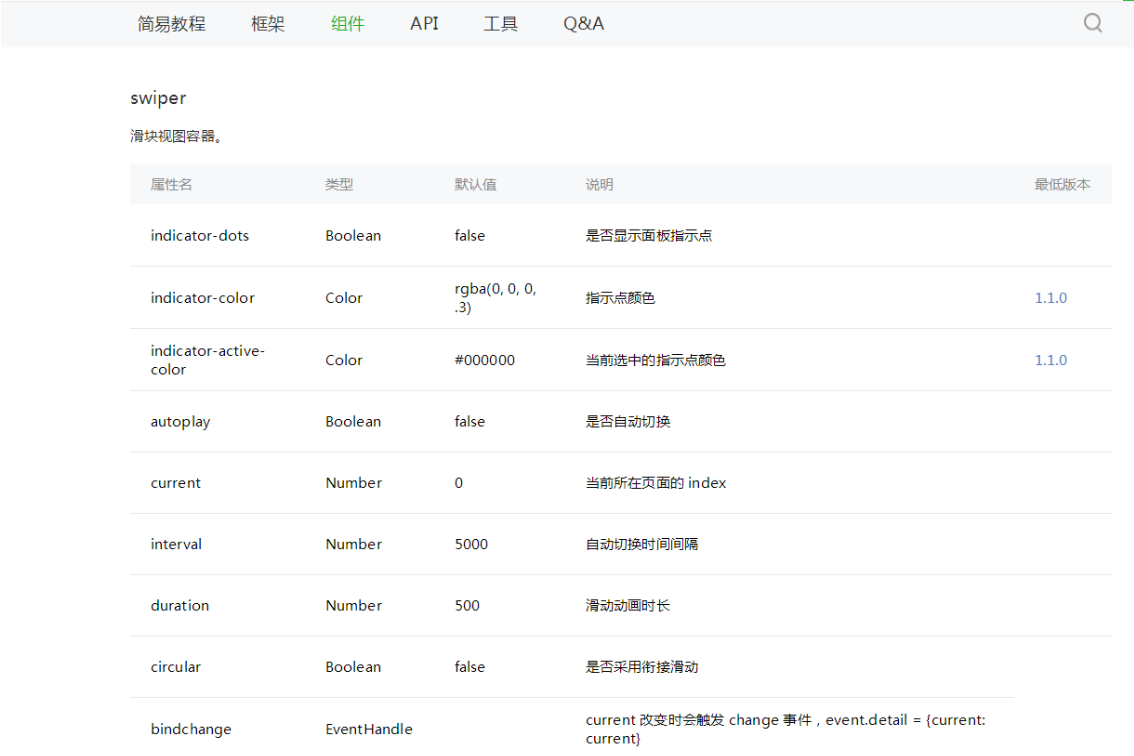Screen dimensions: 1134x756
Task: Click the 最低版本 column header
Action: (1062, 184)
